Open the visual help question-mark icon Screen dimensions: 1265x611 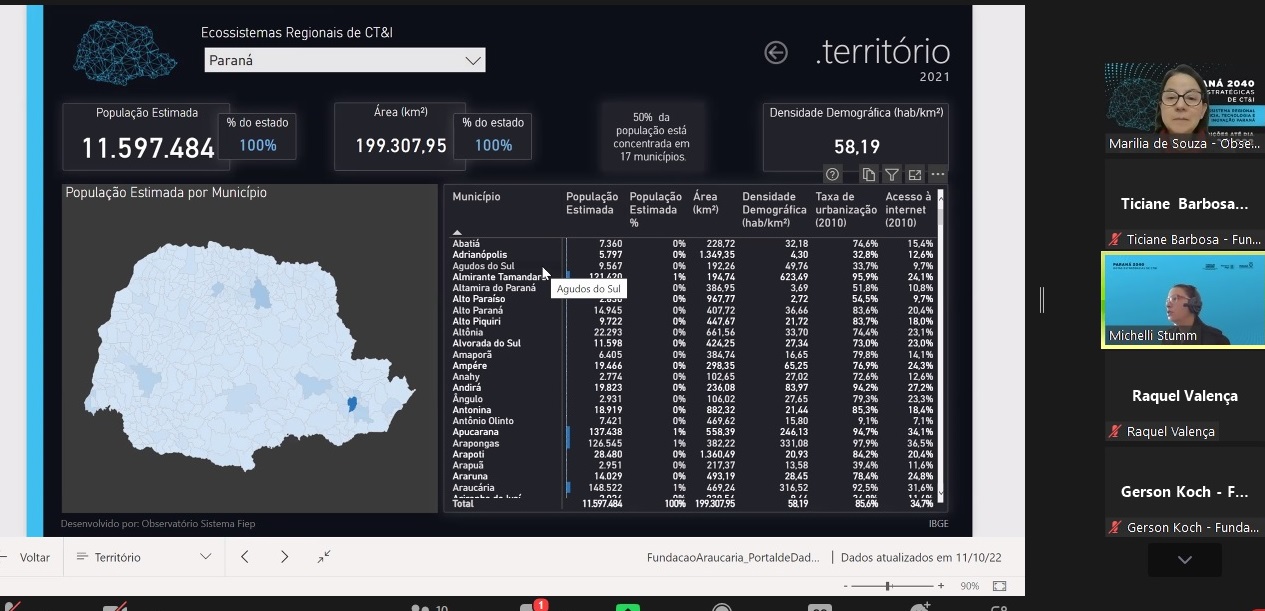[x=833, y=174]
